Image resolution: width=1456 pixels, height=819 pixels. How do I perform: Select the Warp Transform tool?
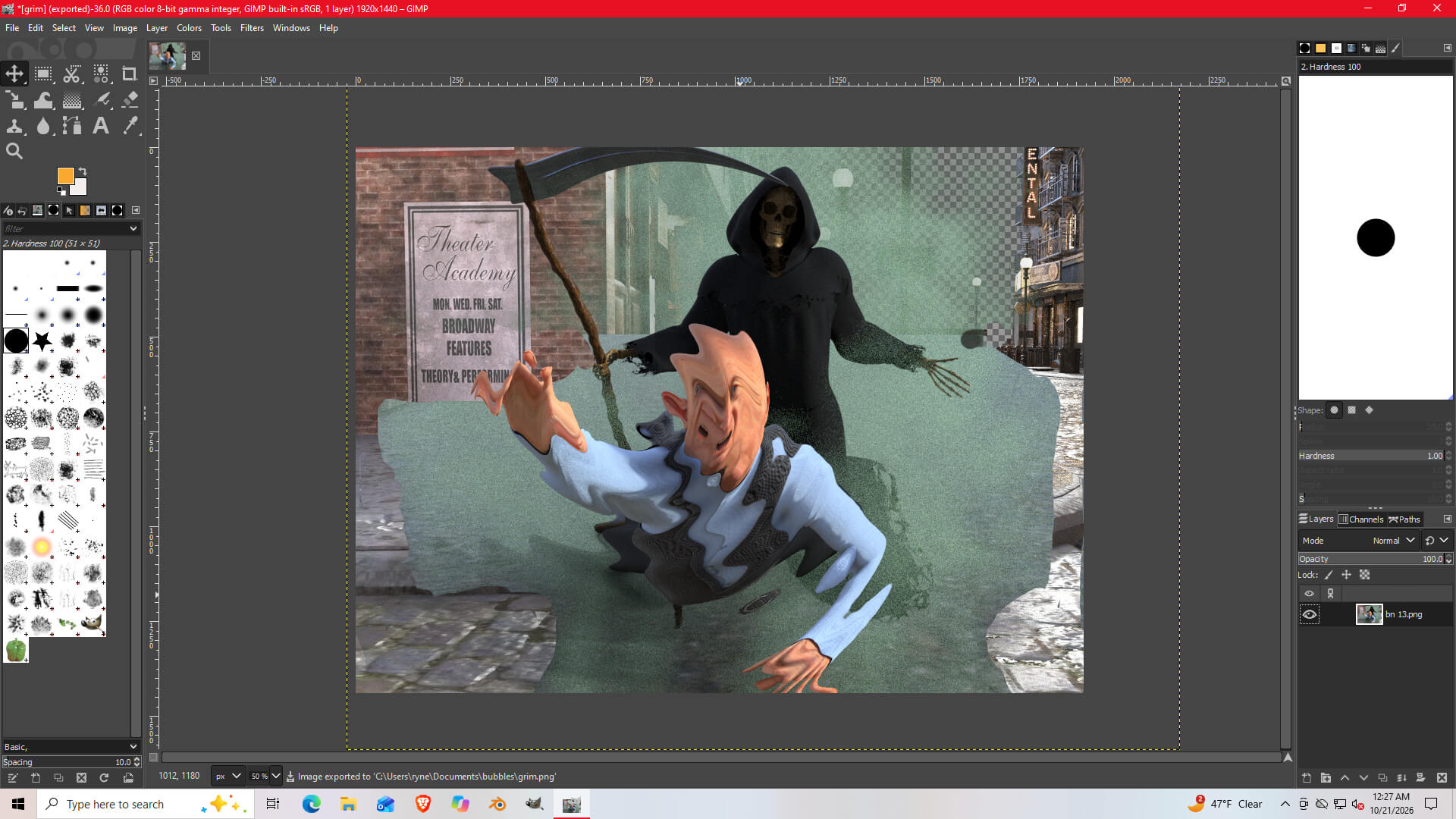[x=43, y=100]
